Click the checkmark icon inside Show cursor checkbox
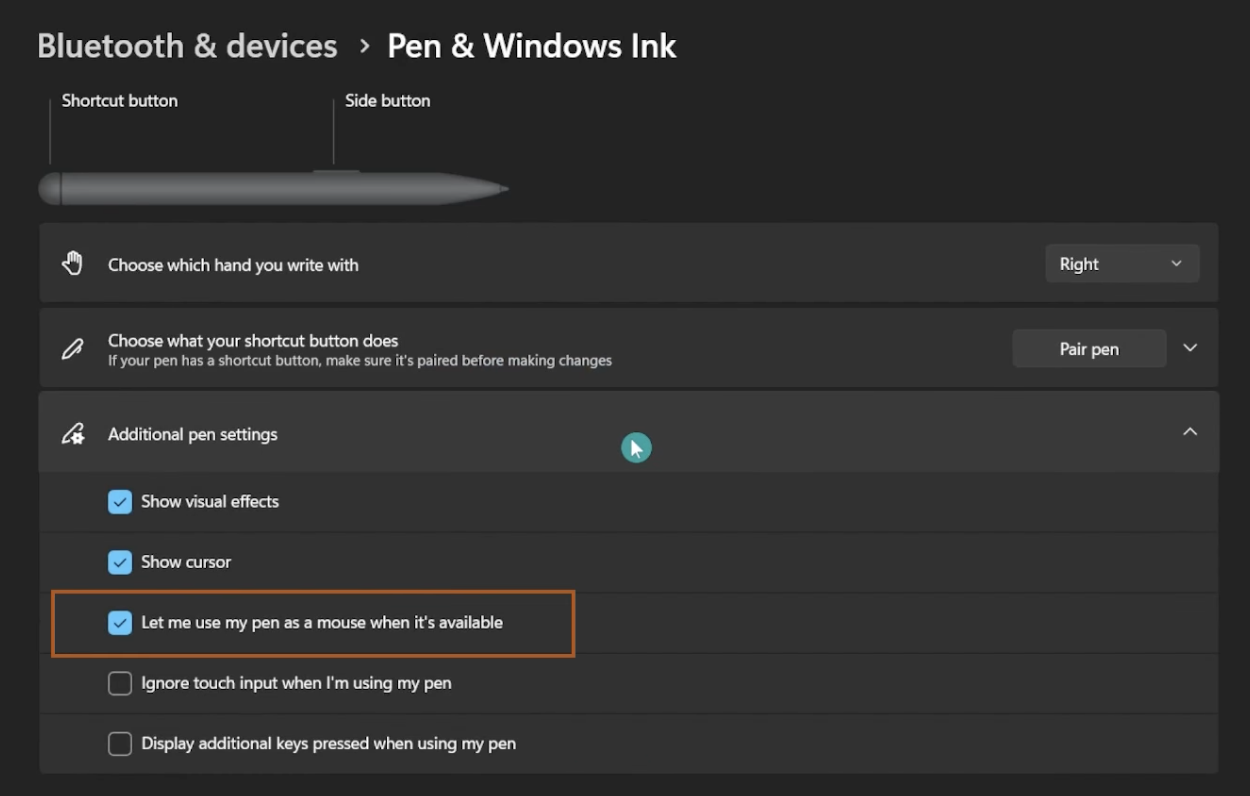Image resolution: width=1250 pixels, height=796 pixels. (x=120, y=562)
